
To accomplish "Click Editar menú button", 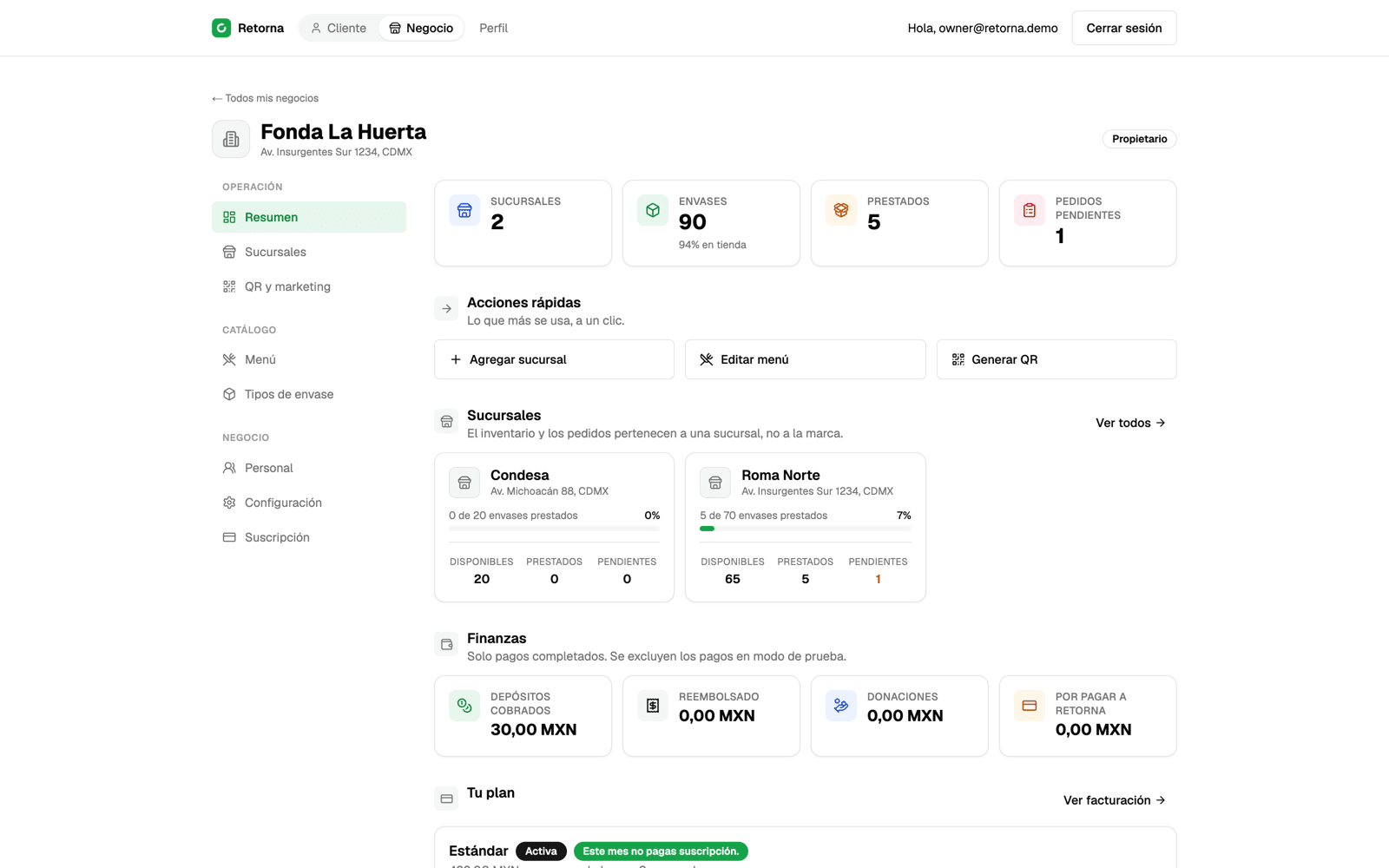I will click(805, 359).
